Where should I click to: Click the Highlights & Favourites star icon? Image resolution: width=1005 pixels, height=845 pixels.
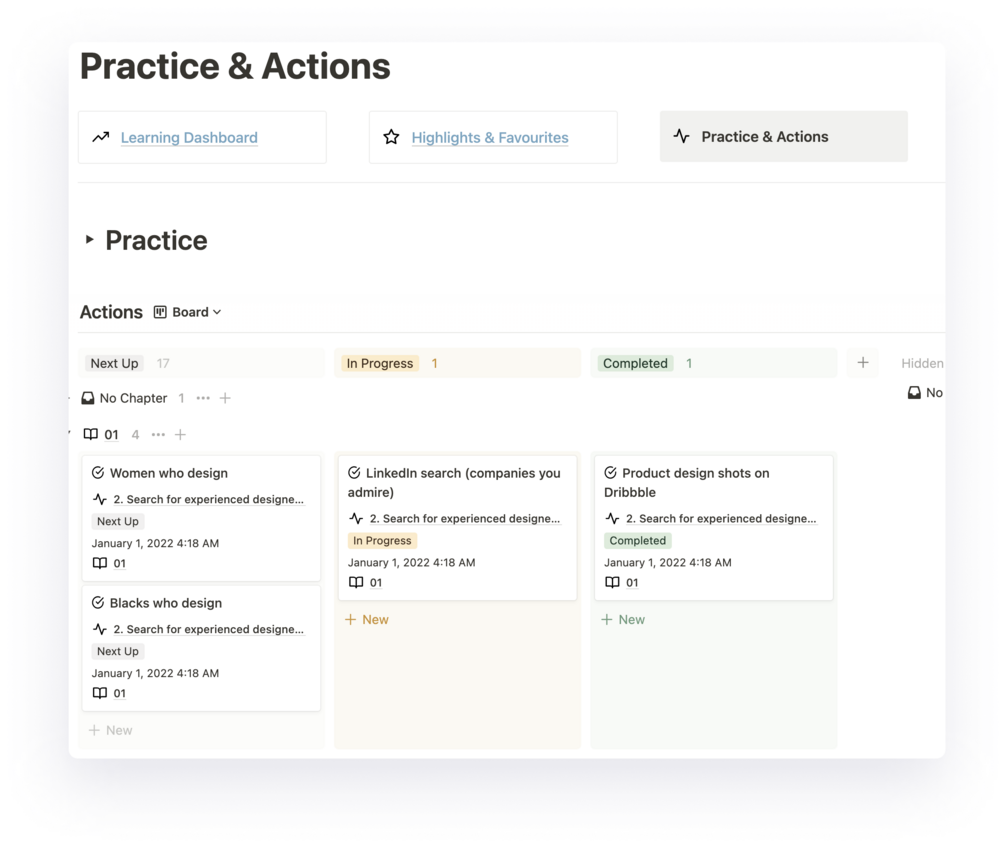(391, 137)
